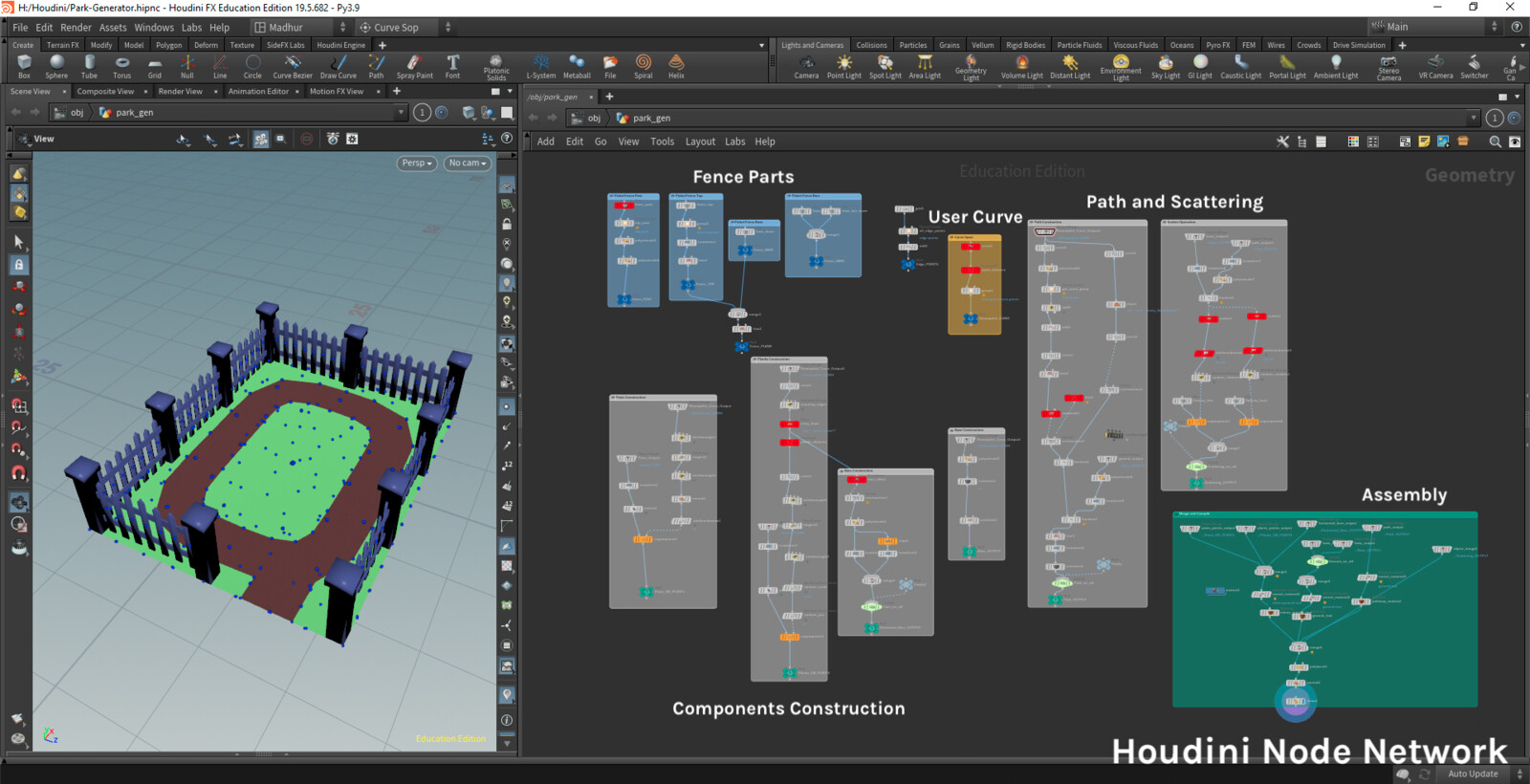The width and height of the screenshot is (1530, 784).
Task: Add a Camera from the shelf
Action: click(806, 66)
